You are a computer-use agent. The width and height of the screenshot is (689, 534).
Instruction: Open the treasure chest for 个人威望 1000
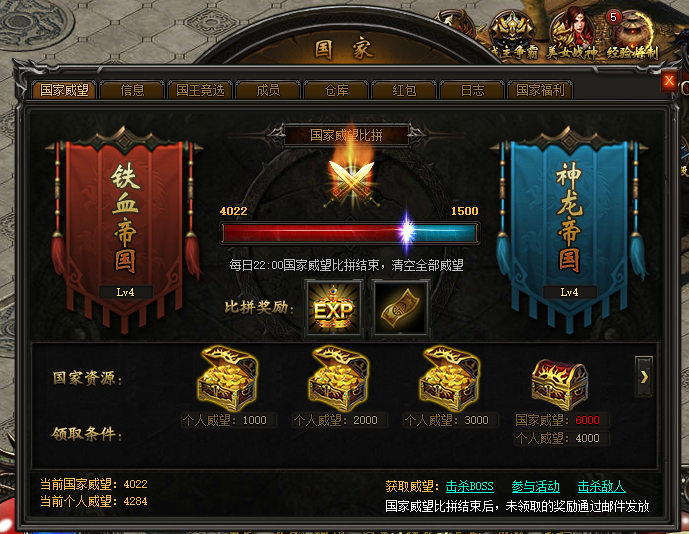tap(227, 378)
